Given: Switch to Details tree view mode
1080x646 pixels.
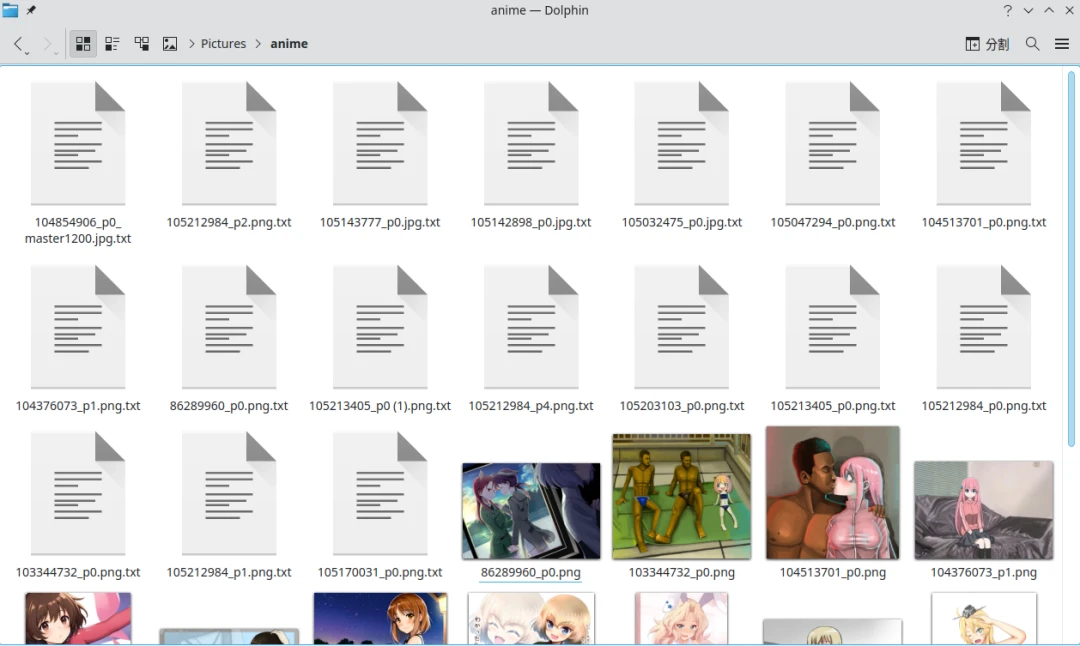Looking at the screenshot, I should [141, 44].
